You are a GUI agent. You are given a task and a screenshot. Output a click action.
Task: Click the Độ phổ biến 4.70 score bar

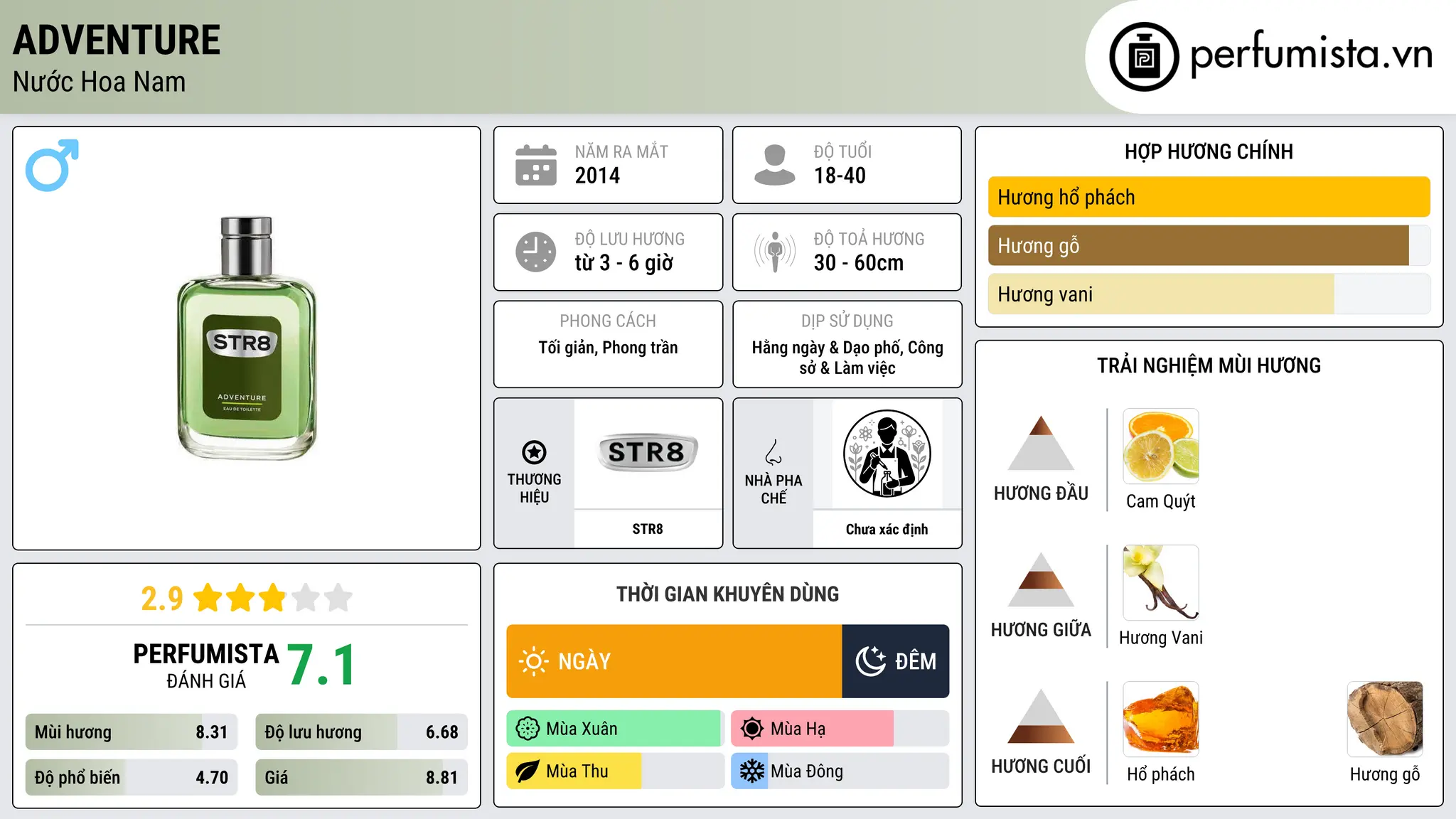pyautogui.click(x=132, y=778)
